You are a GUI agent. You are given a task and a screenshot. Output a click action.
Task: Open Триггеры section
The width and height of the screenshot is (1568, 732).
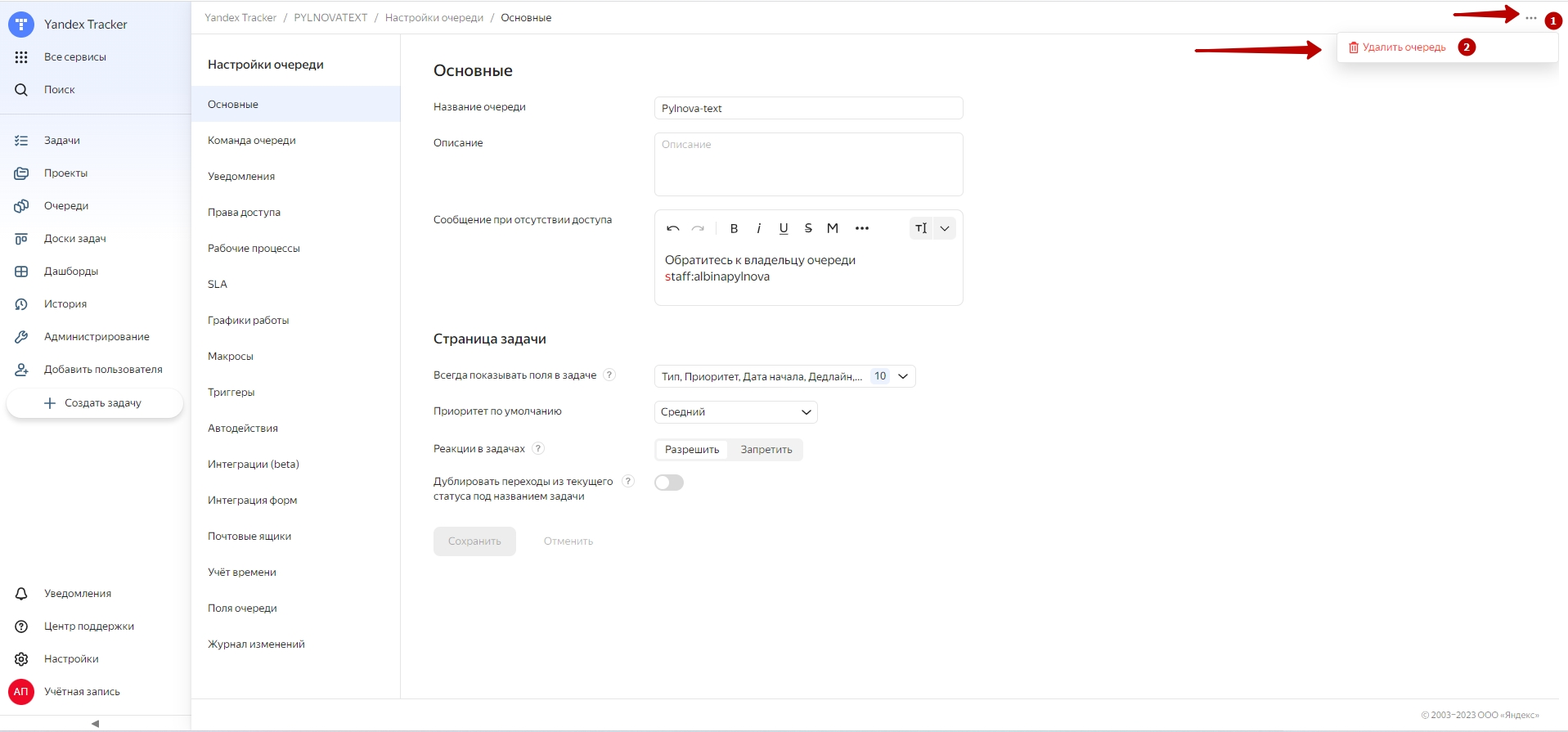(296, 393)
